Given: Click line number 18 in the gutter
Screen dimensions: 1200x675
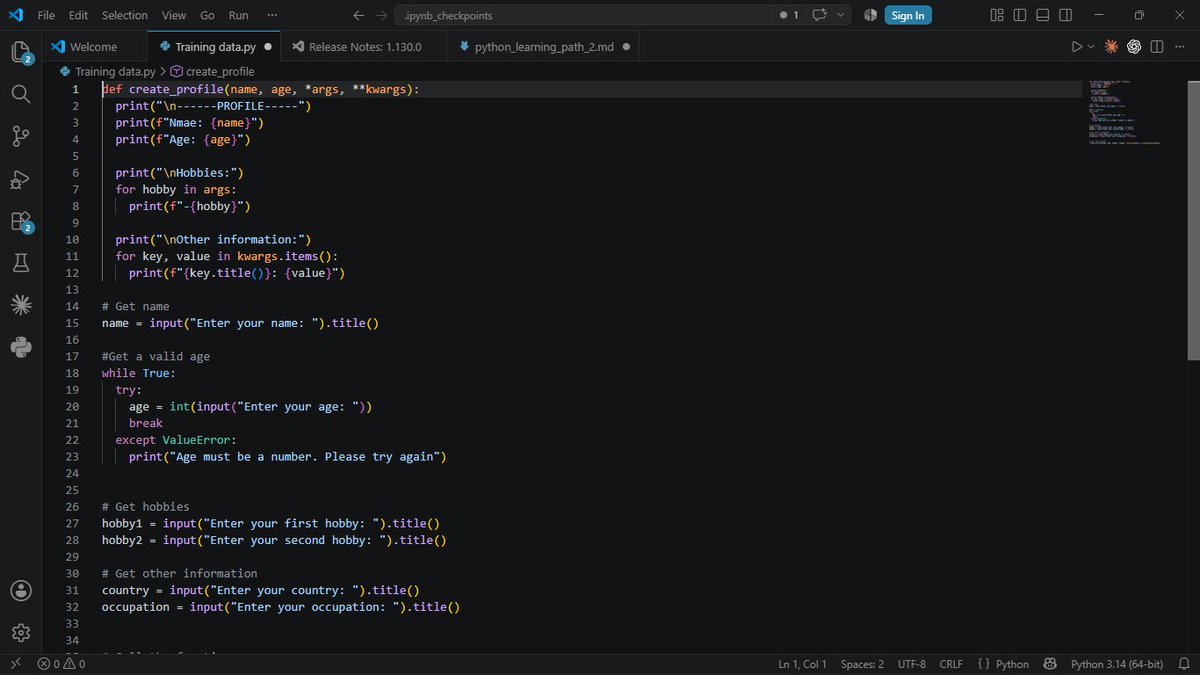Looking at the screenshot, I should [x=72, y=373].
